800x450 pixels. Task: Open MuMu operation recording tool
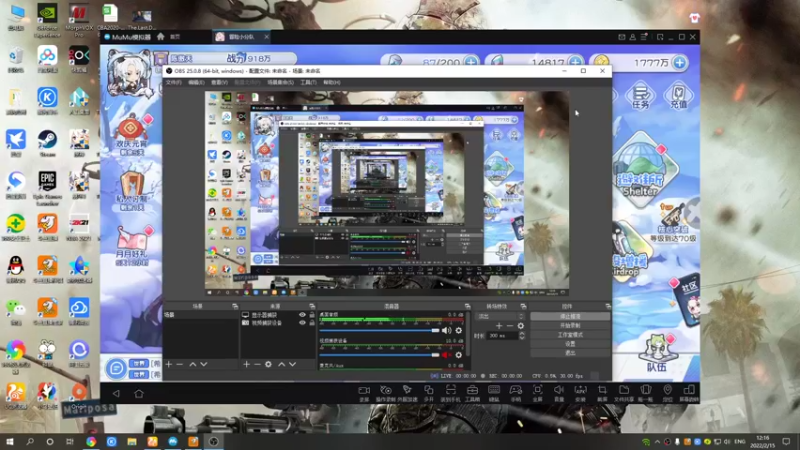[386, 392]
